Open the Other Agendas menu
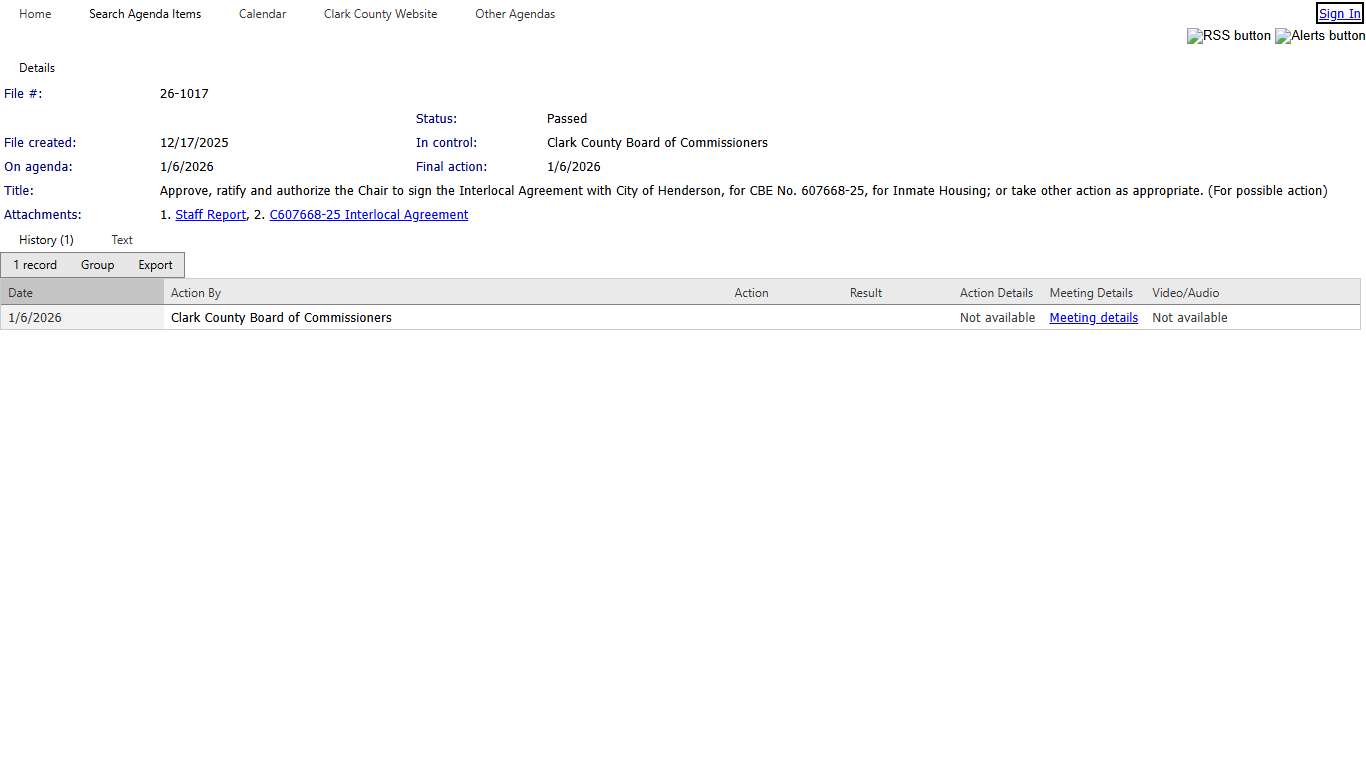The height and width of the screenshot is (768, 1366). point(515,14)
